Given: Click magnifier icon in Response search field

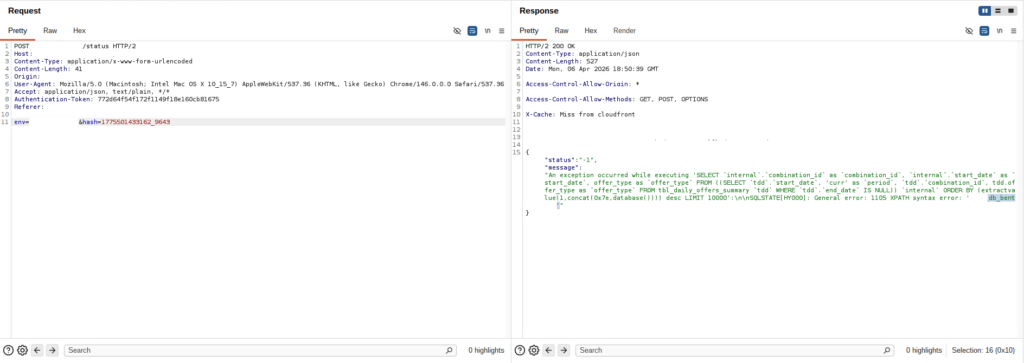Looking at the screenshot, I should (x=886, y=350).
